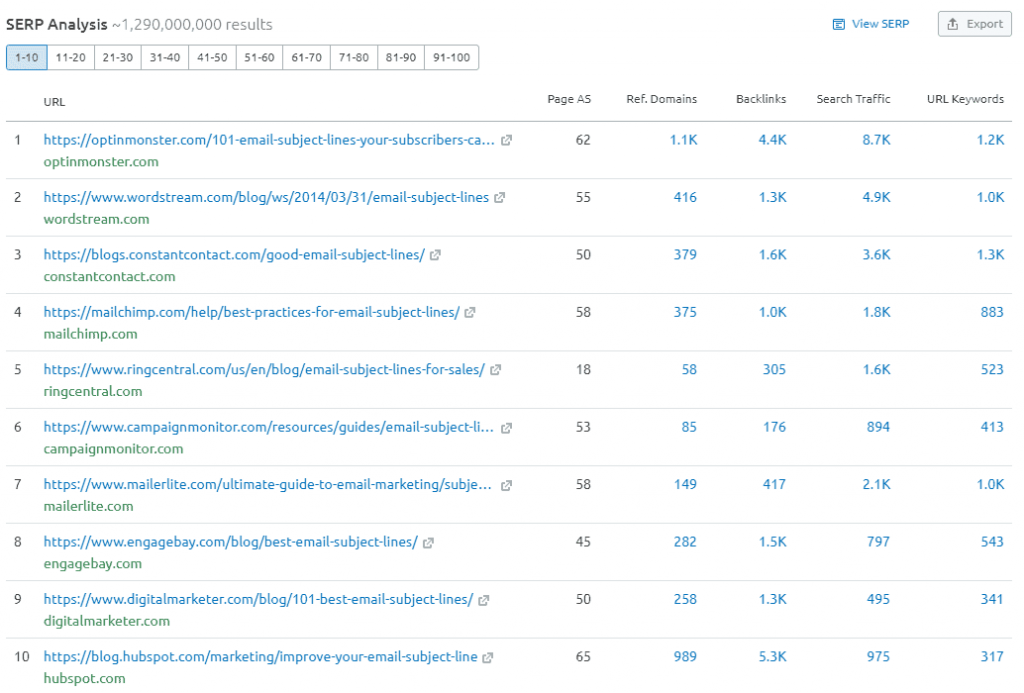
Task: Click the hubspot.com domain text
Action: coord(84,679)
